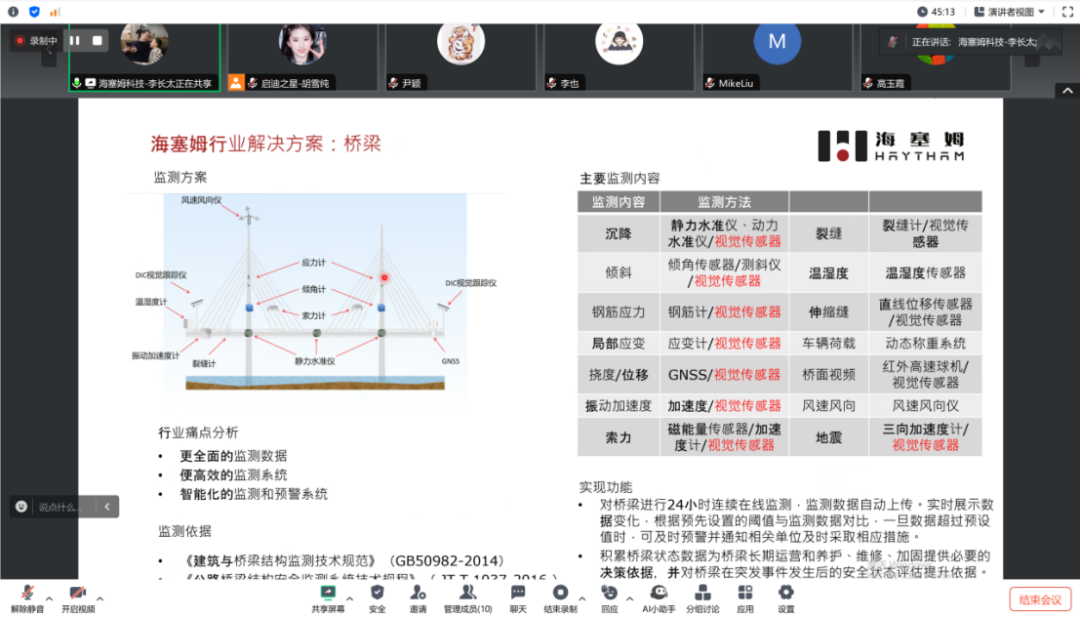Viewport: 1080px width, 618px height.
Task: Click the blue security shield icon
Action: click(34, 12)
